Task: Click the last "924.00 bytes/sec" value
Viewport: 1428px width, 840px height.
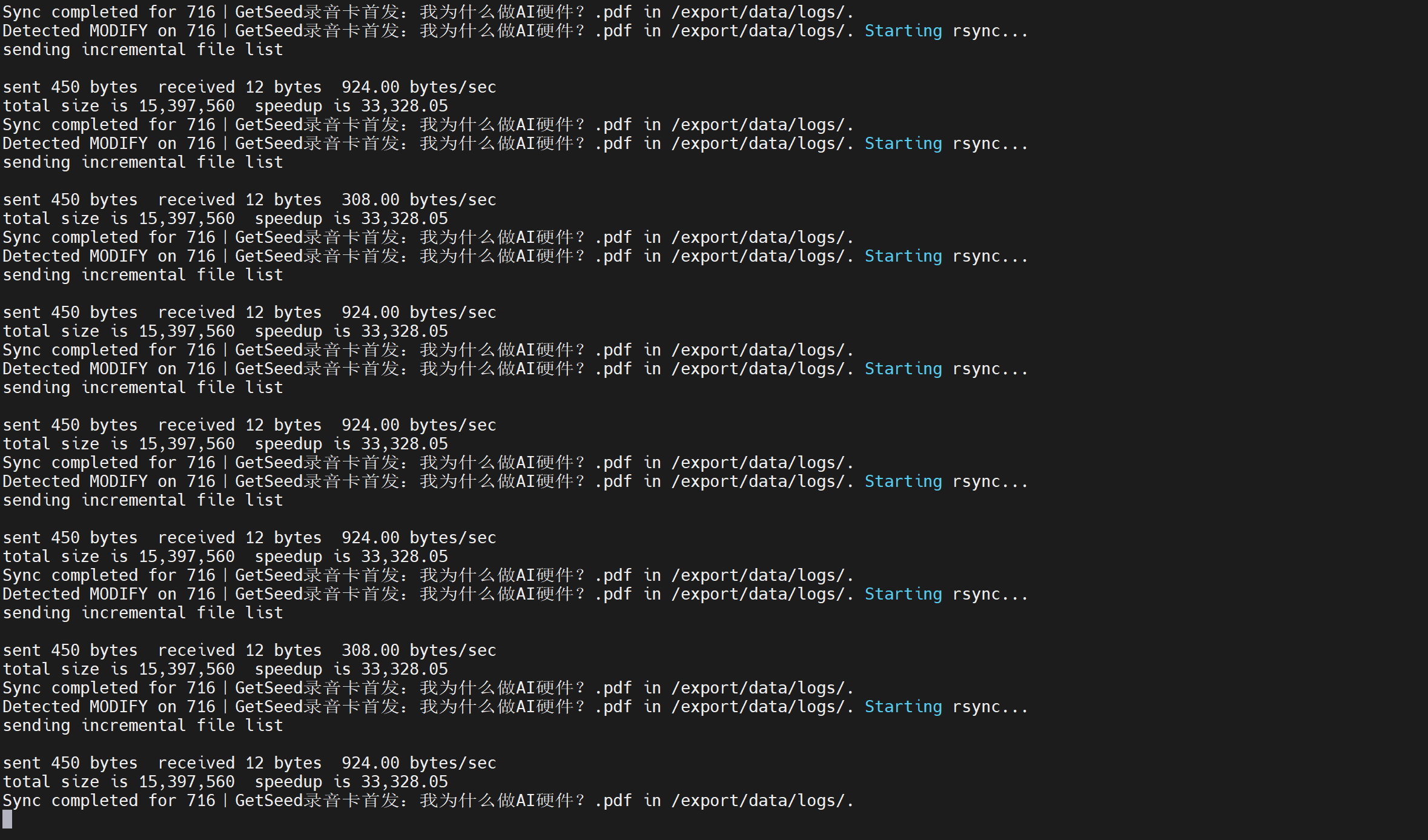Action: pos(418,763)
